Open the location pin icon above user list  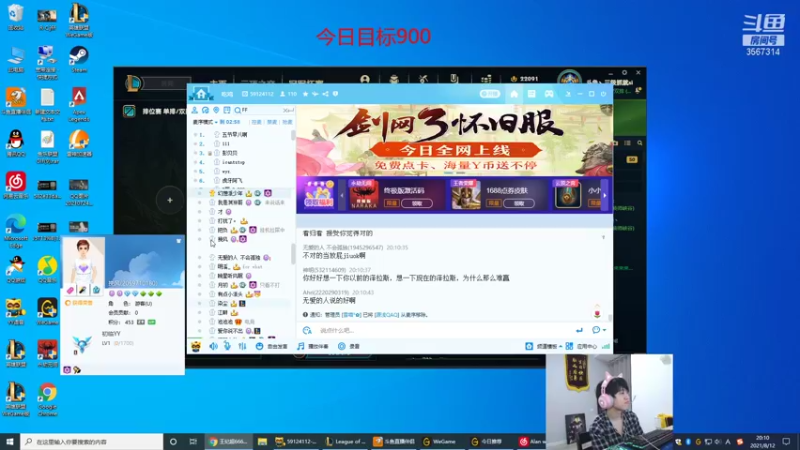point(216,110)
